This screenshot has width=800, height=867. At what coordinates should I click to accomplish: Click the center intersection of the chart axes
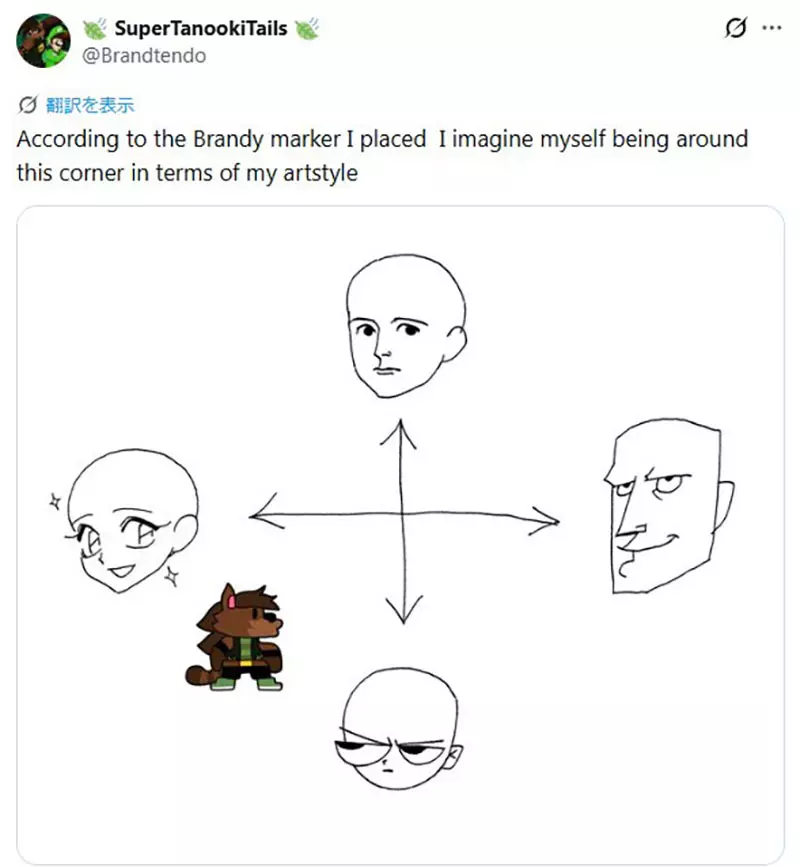tap(402, 516)
